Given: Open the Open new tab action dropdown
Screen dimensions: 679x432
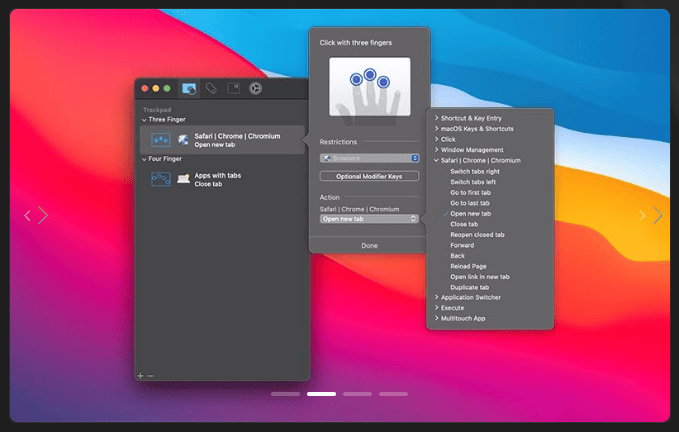Looking at the screenshot, I should coord(369,219).
